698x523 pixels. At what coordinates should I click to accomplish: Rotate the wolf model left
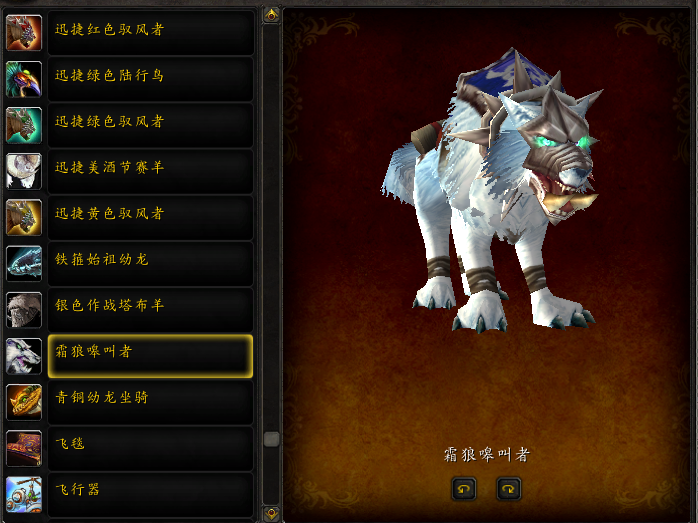click(464, 489)
